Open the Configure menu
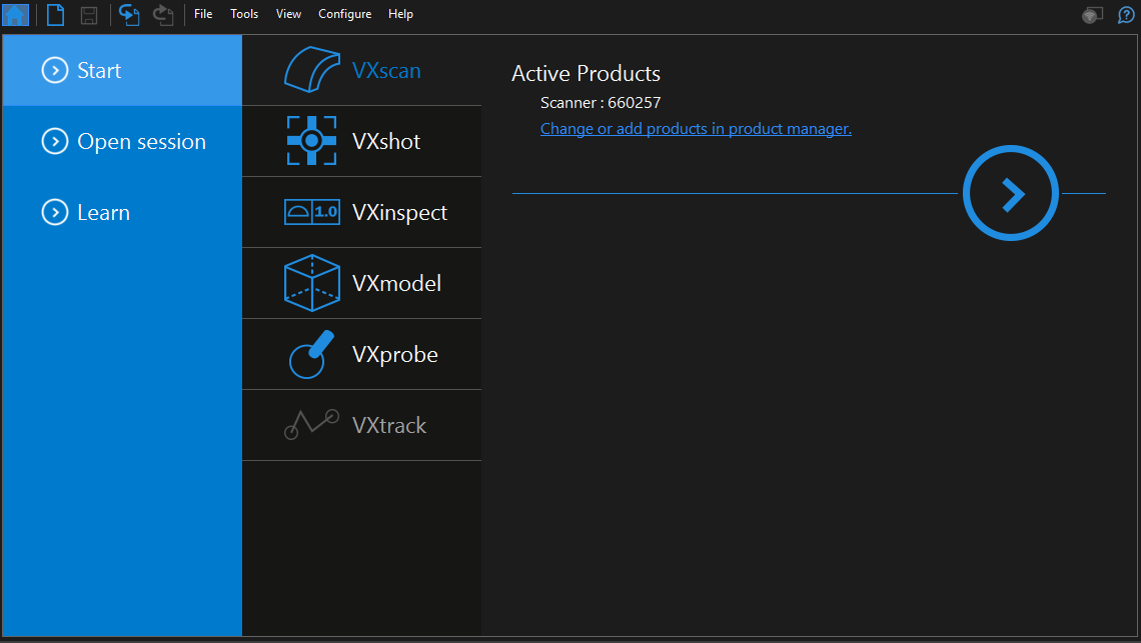 [x=345, y=14]
